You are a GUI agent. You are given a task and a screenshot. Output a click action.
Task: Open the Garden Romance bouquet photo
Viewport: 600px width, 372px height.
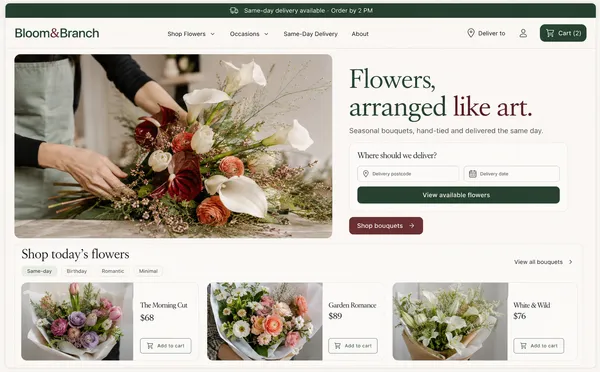(265, 321)
